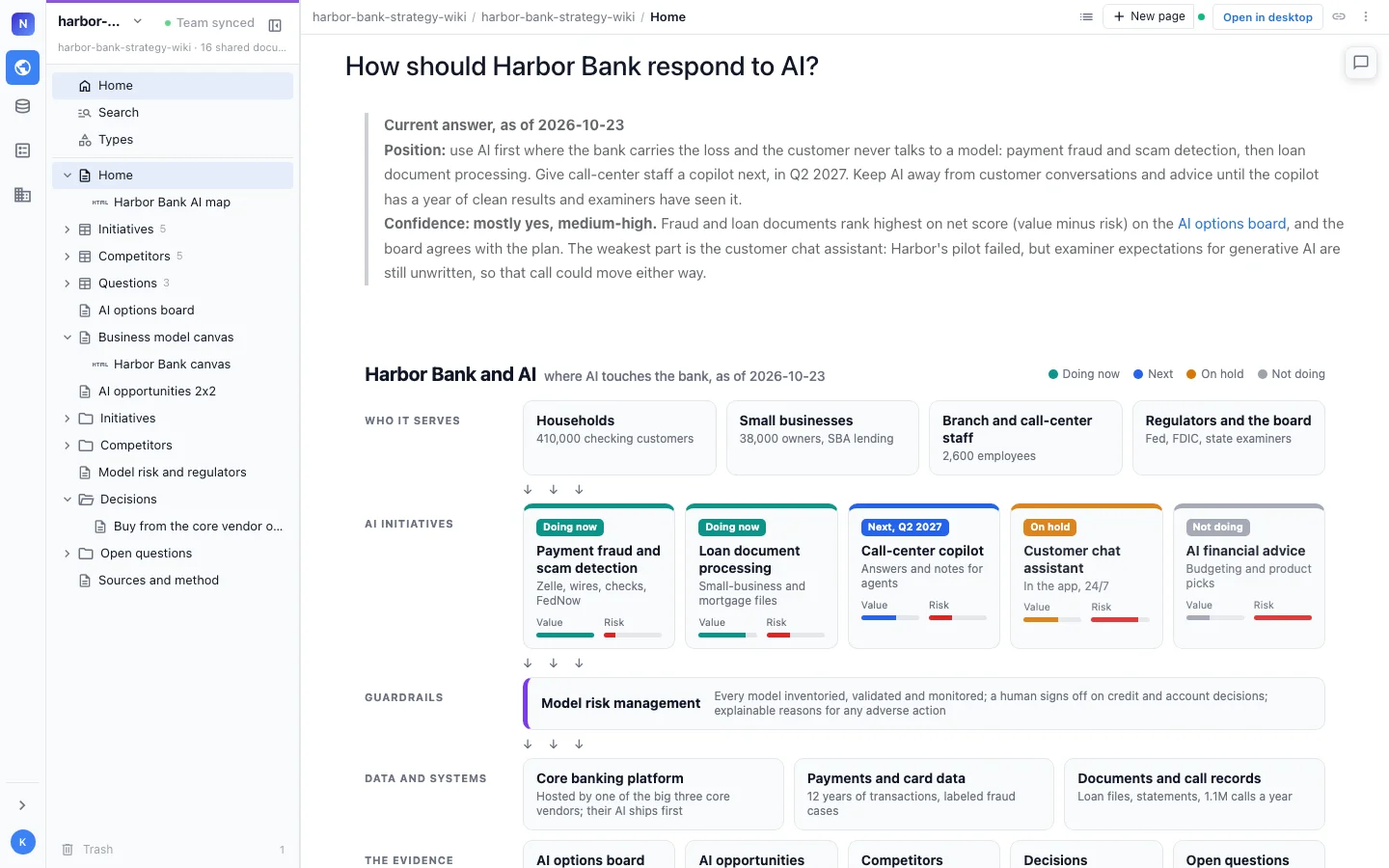Click Open in desktop button
1389x868 pixels.
click(x=1267, y=16)
